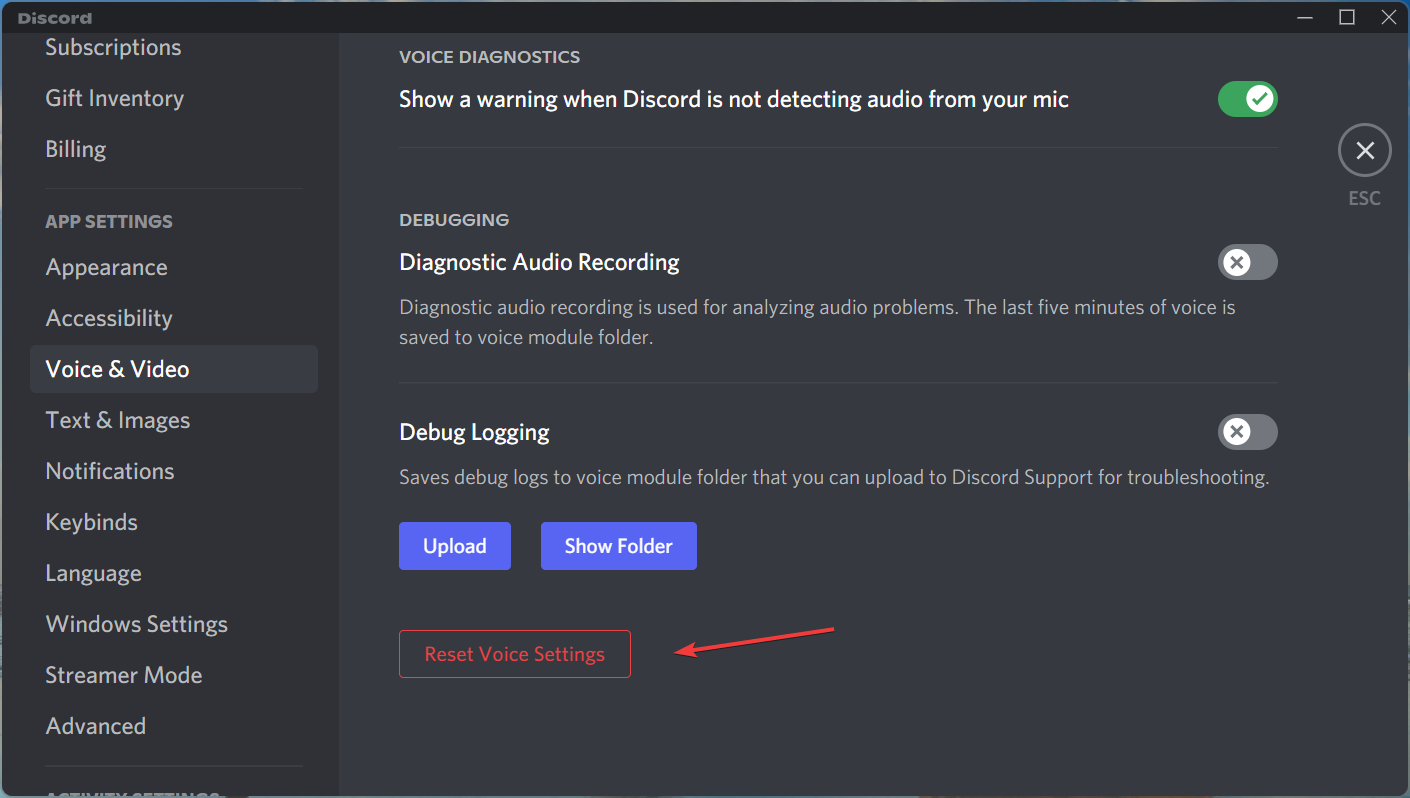Open Language settings
Viewport: 1410px width, 798px height.
click(x=93, y=572)
